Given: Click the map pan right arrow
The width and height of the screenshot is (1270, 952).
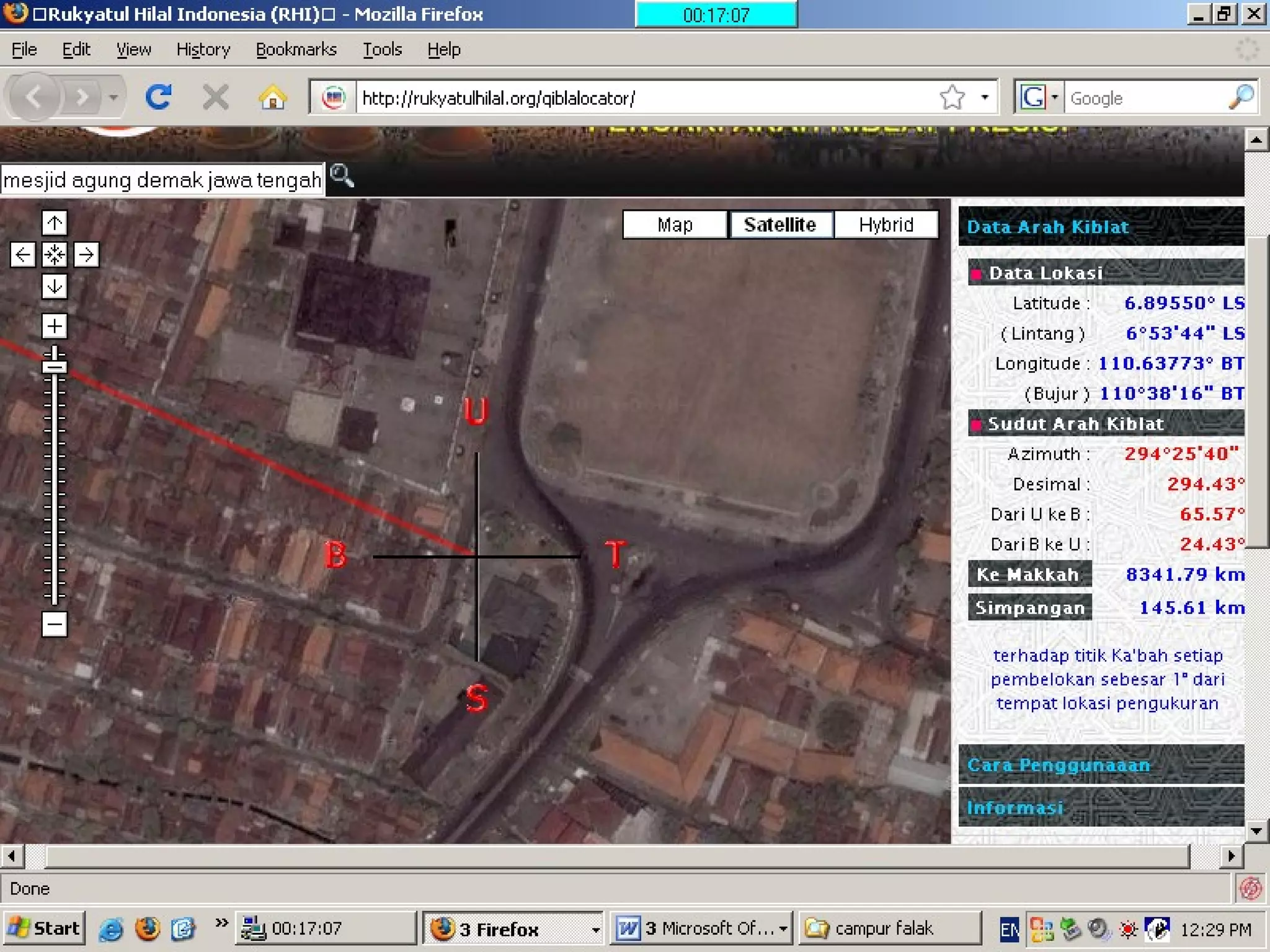Looking at the screenshot, I should tap(86, 255).
